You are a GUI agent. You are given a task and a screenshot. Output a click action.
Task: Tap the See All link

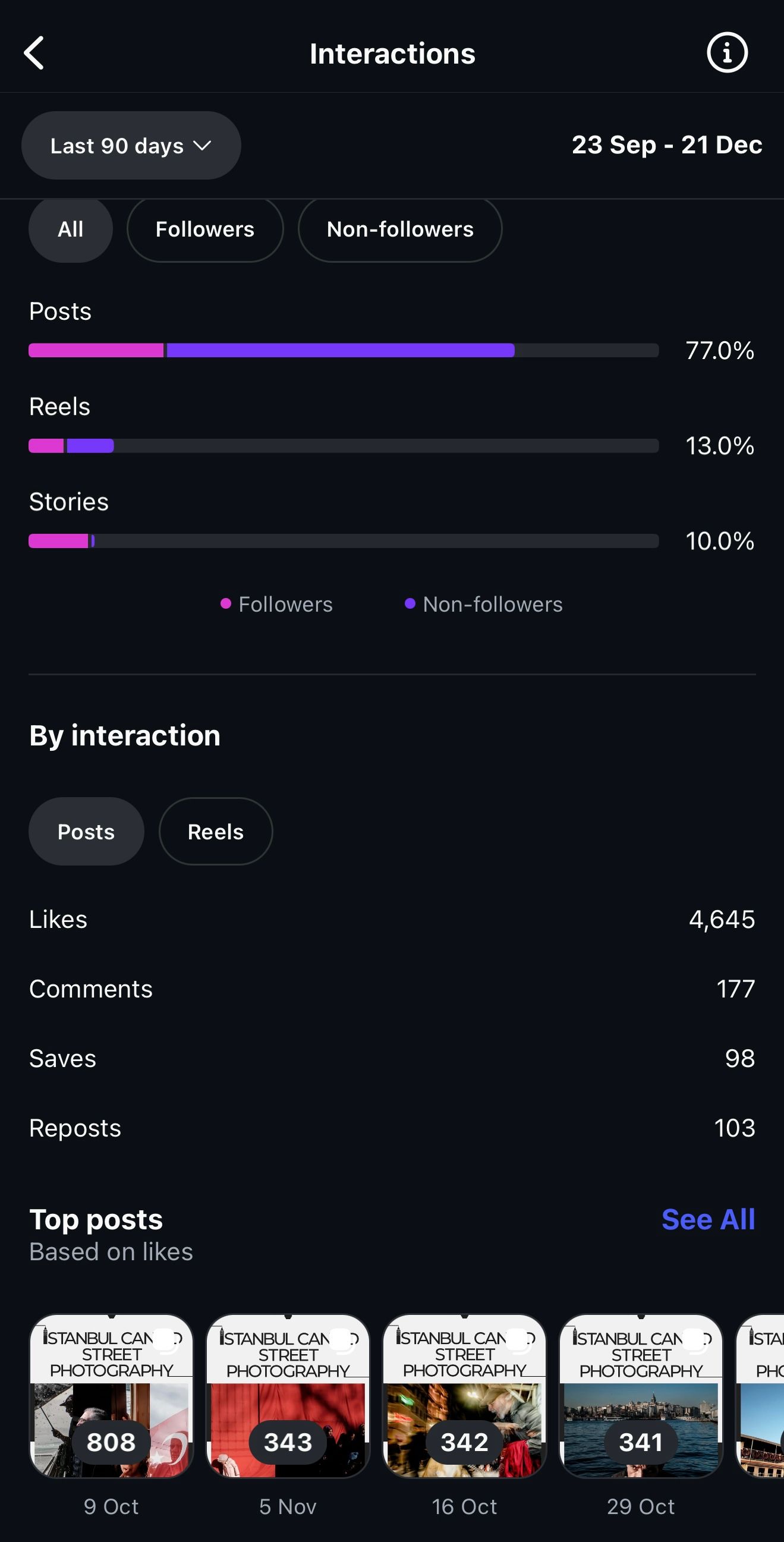[x=708, y=1219]
